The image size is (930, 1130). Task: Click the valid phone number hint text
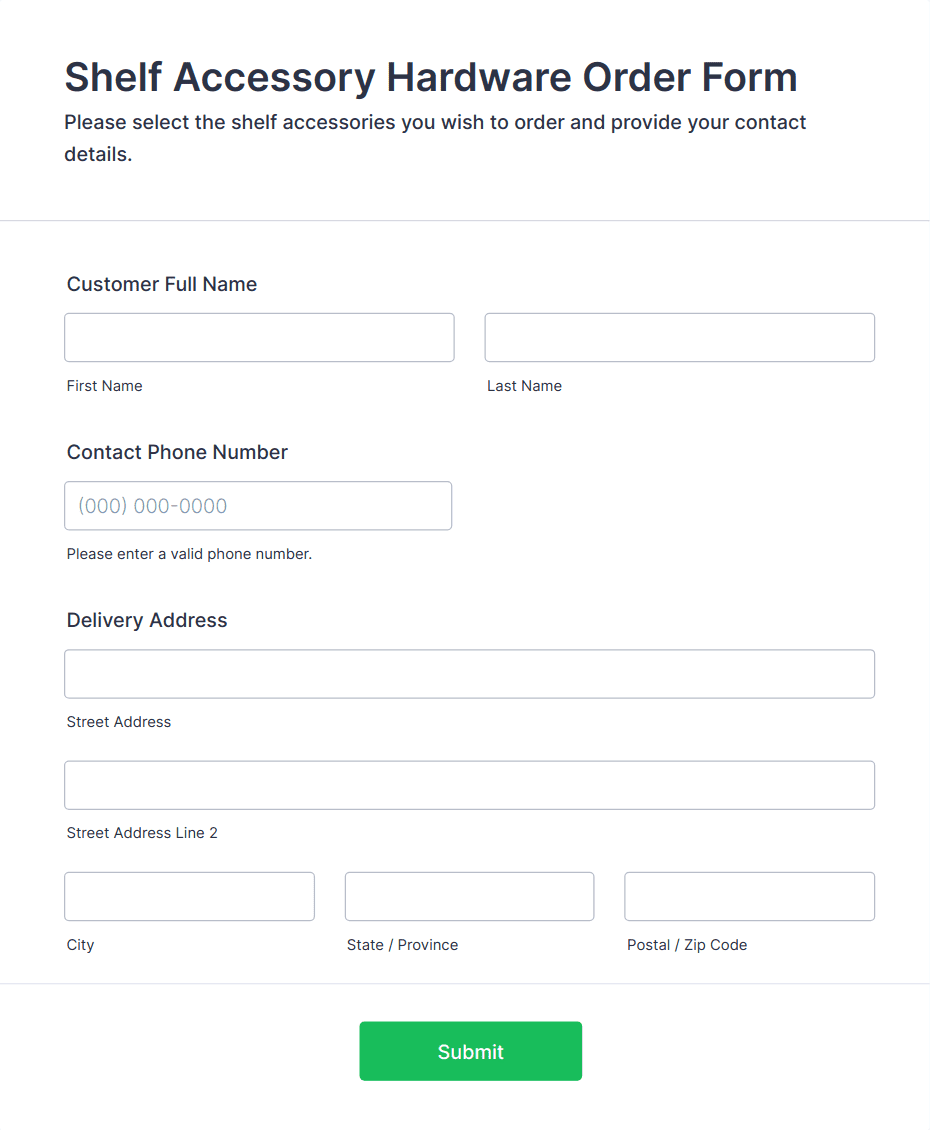(189, 554)
